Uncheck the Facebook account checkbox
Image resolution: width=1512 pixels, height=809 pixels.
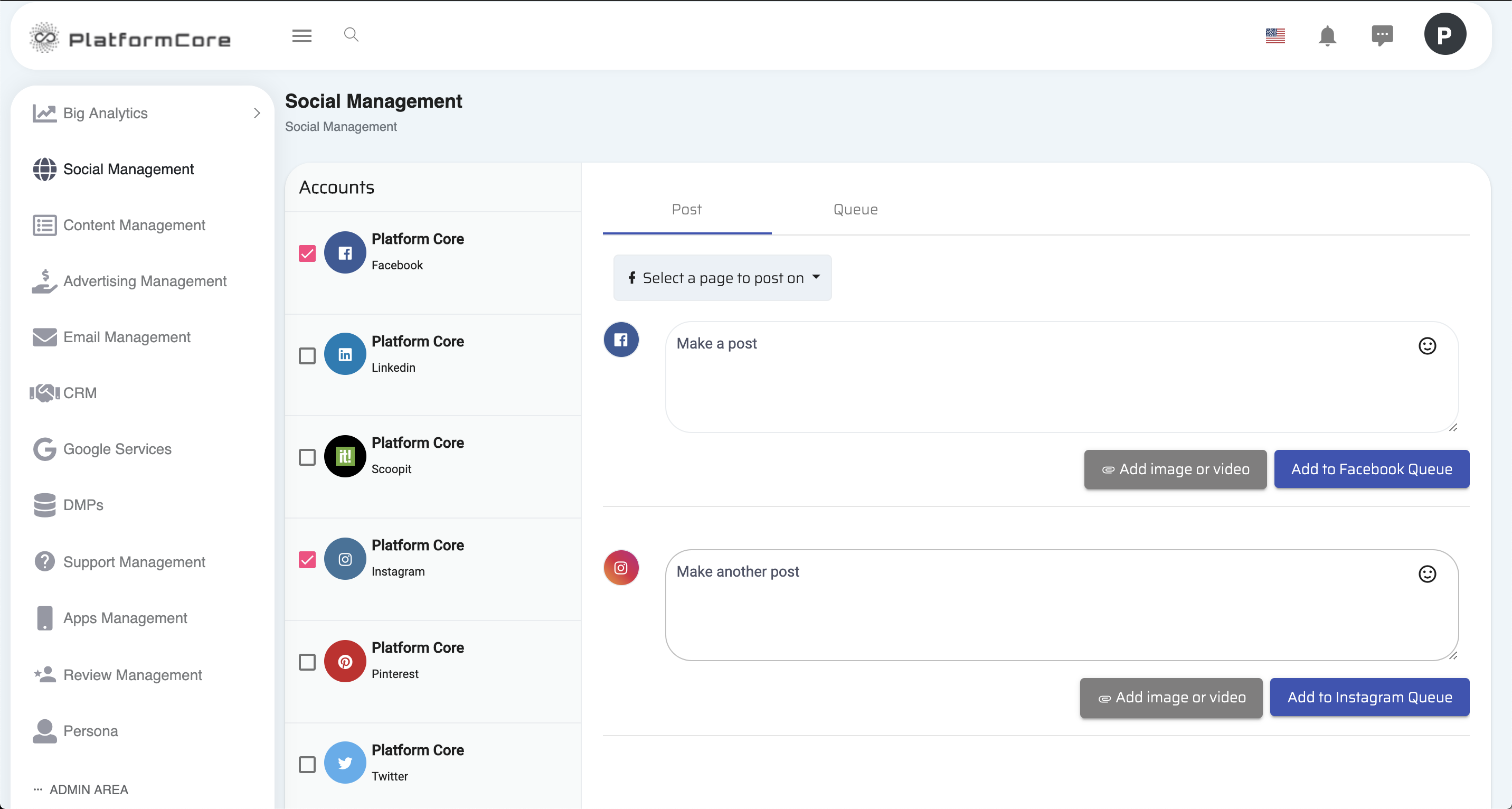(x=307, y=253)
